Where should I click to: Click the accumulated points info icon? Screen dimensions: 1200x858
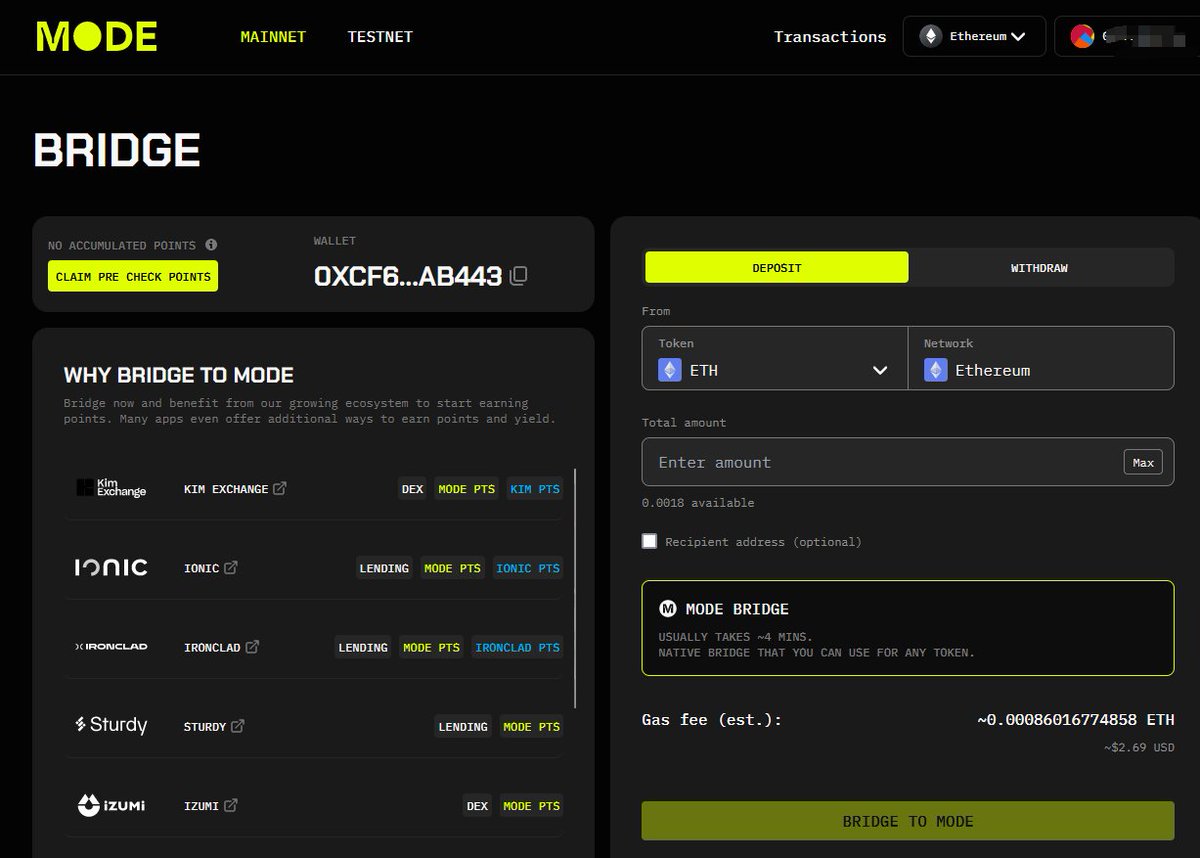211,245
